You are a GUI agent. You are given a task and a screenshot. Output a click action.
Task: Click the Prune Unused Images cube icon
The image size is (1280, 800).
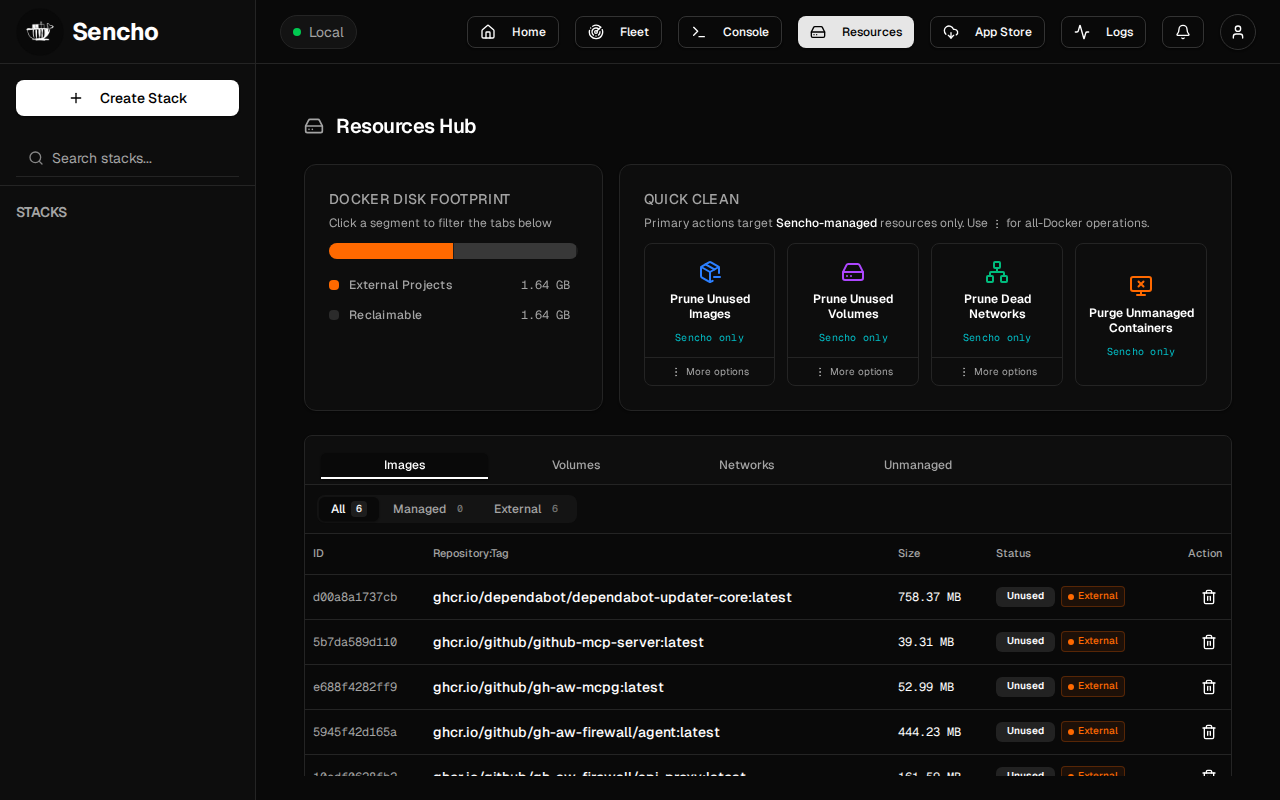click(710, 272)
